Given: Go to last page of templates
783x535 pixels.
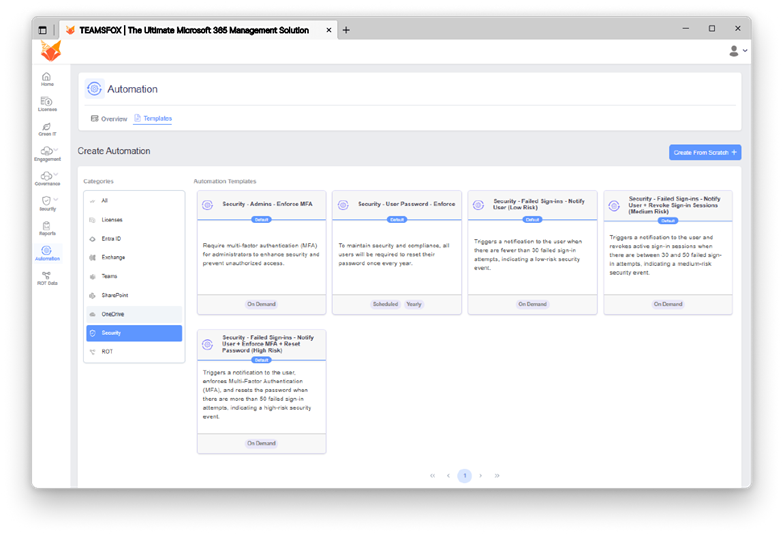Looking at the screenshot, I should (497, 476).
